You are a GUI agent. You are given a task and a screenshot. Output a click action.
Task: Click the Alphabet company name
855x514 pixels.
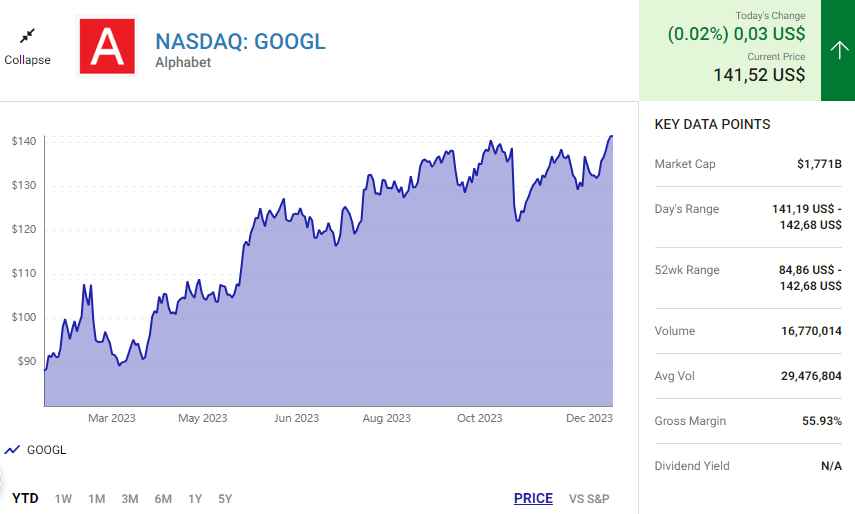pyautogui.click(x=183, y=63)
